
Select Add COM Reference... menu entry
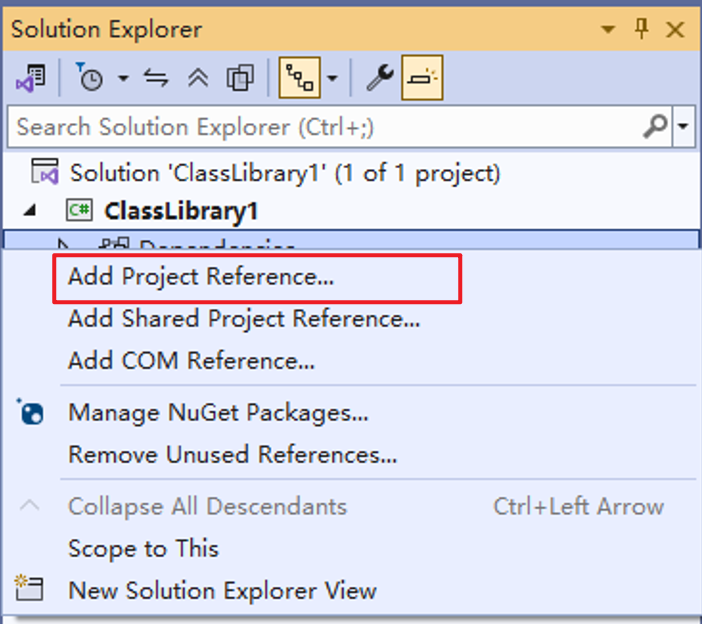point(191,360)
